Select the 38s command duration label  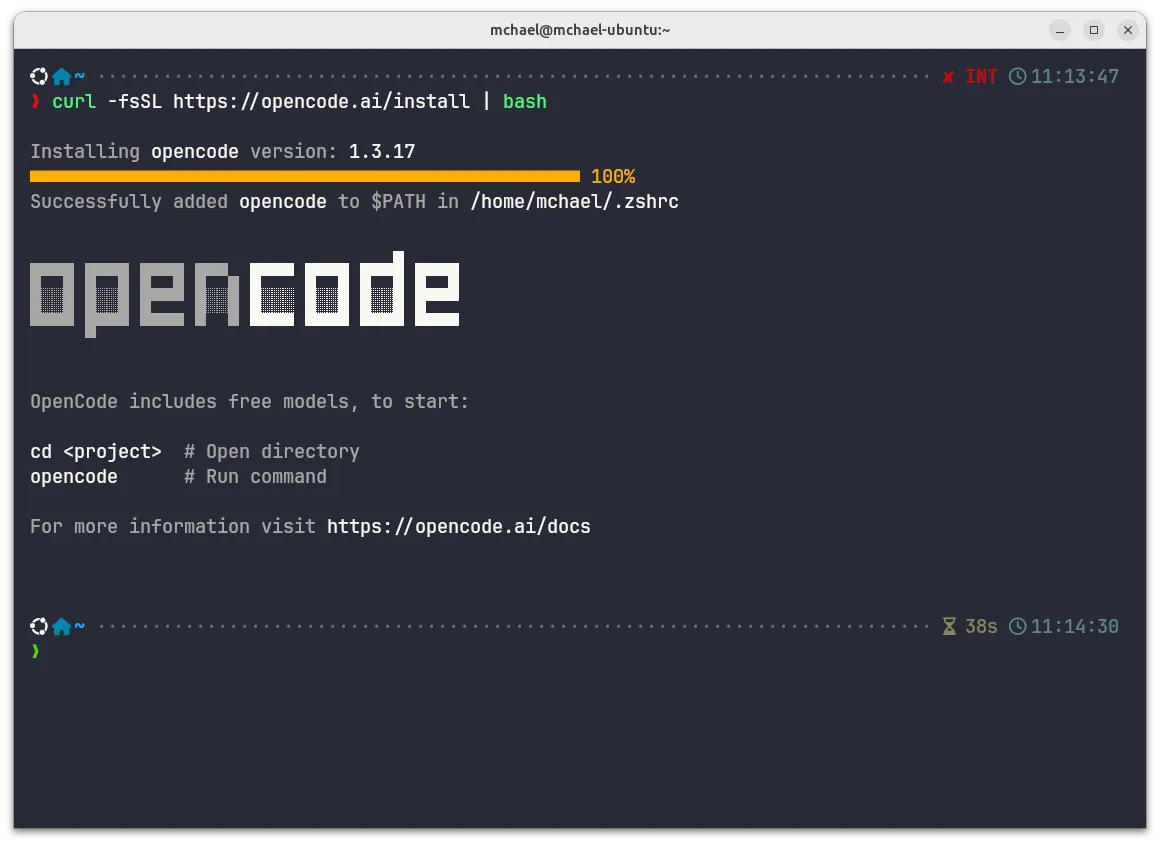point(980,626)
